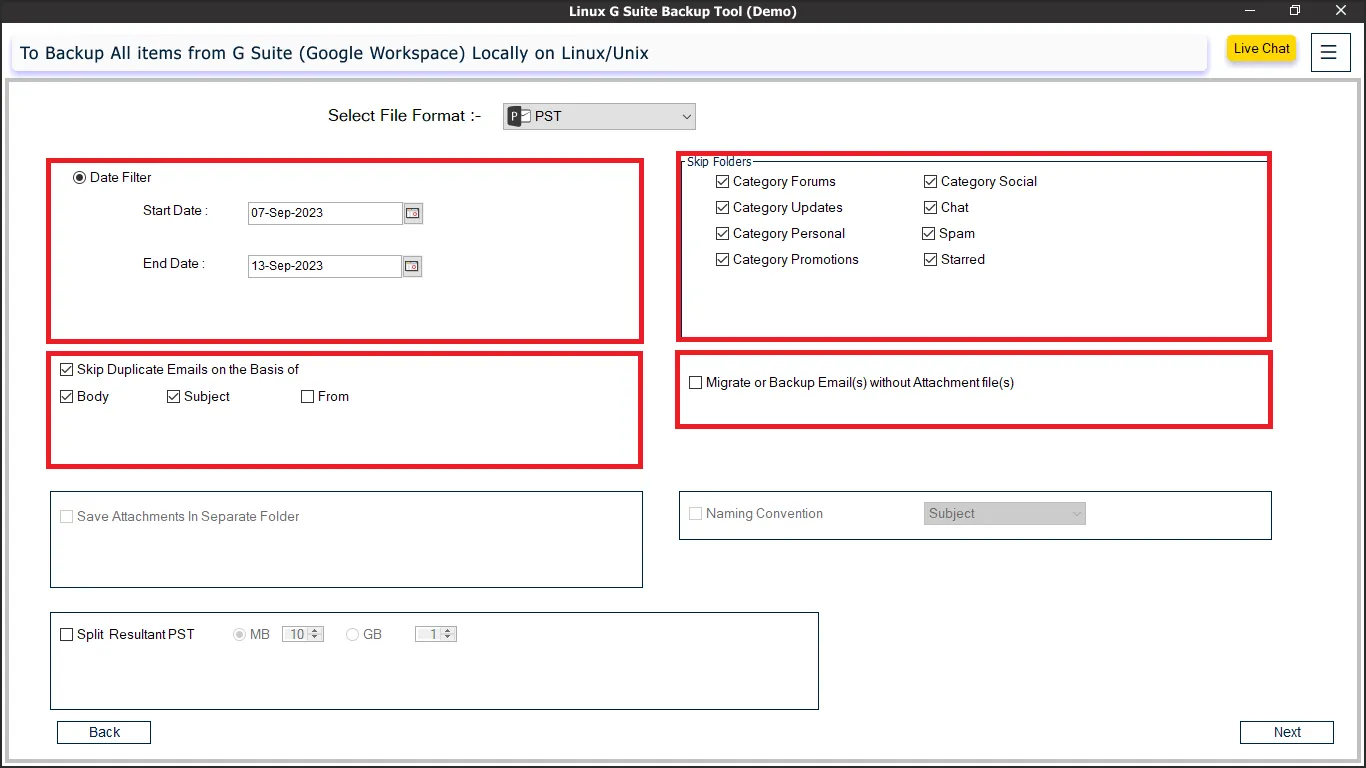Click the Live Chat button

coord(1261,49)
